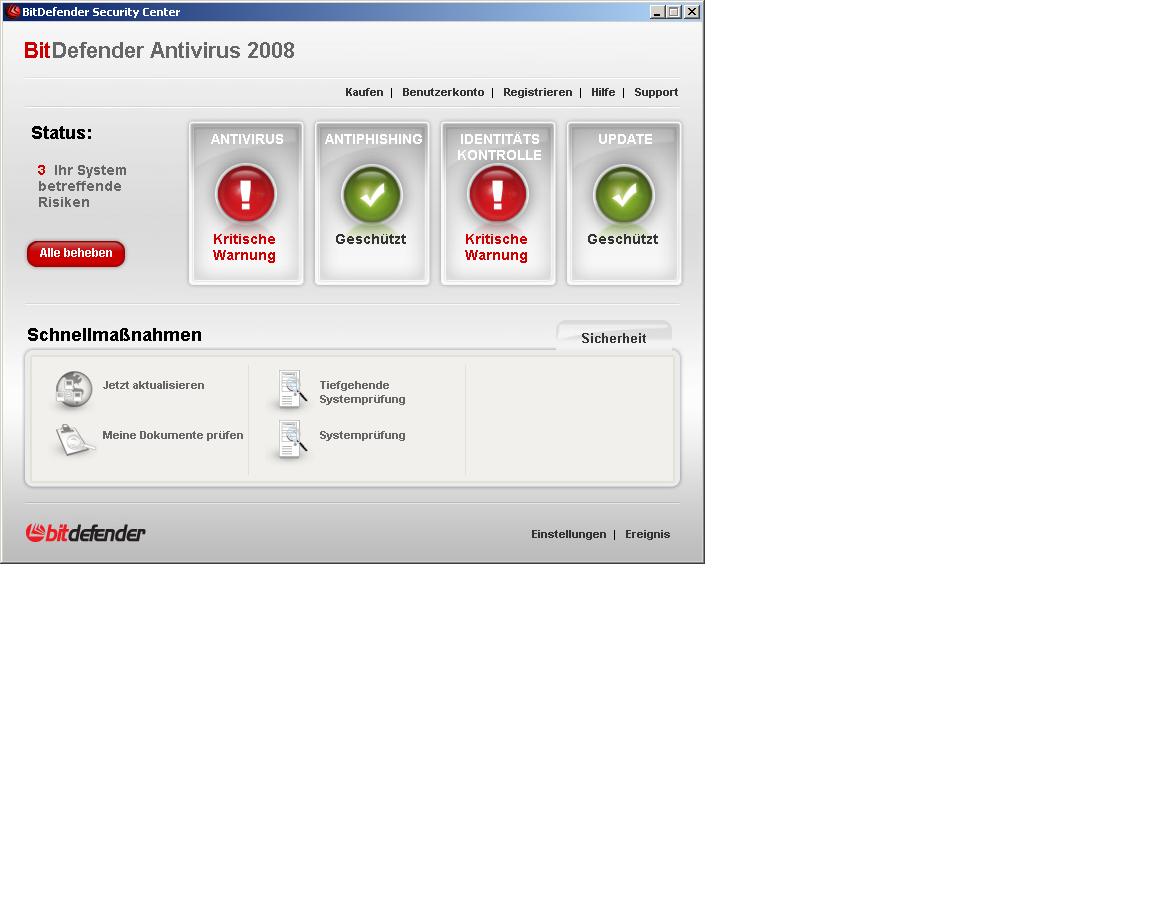The height and width of the screenshot is (907, 1160).
Task: Click the green Antiphishing protected checkmark icon
Action: pos(372,194)
